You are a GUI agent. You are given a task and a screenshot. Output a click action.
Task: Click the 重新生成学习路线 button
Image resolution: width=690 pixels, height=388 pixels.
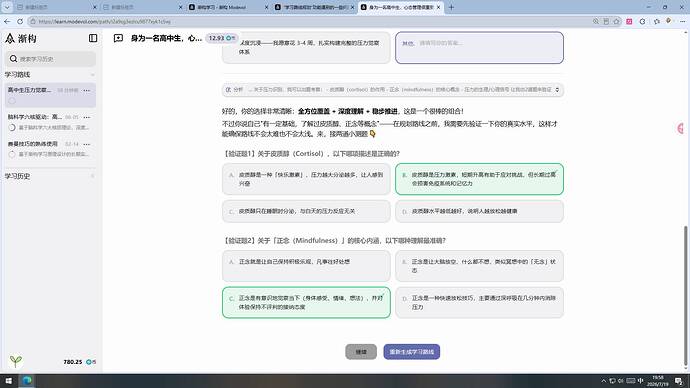tap(411, 352)
